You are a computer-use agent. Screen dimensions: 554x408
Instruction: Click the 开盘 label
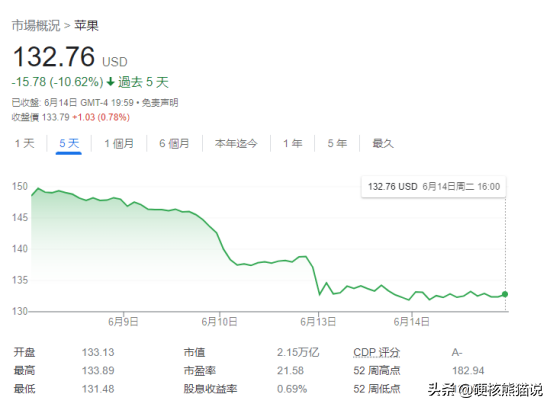point(24,352)
